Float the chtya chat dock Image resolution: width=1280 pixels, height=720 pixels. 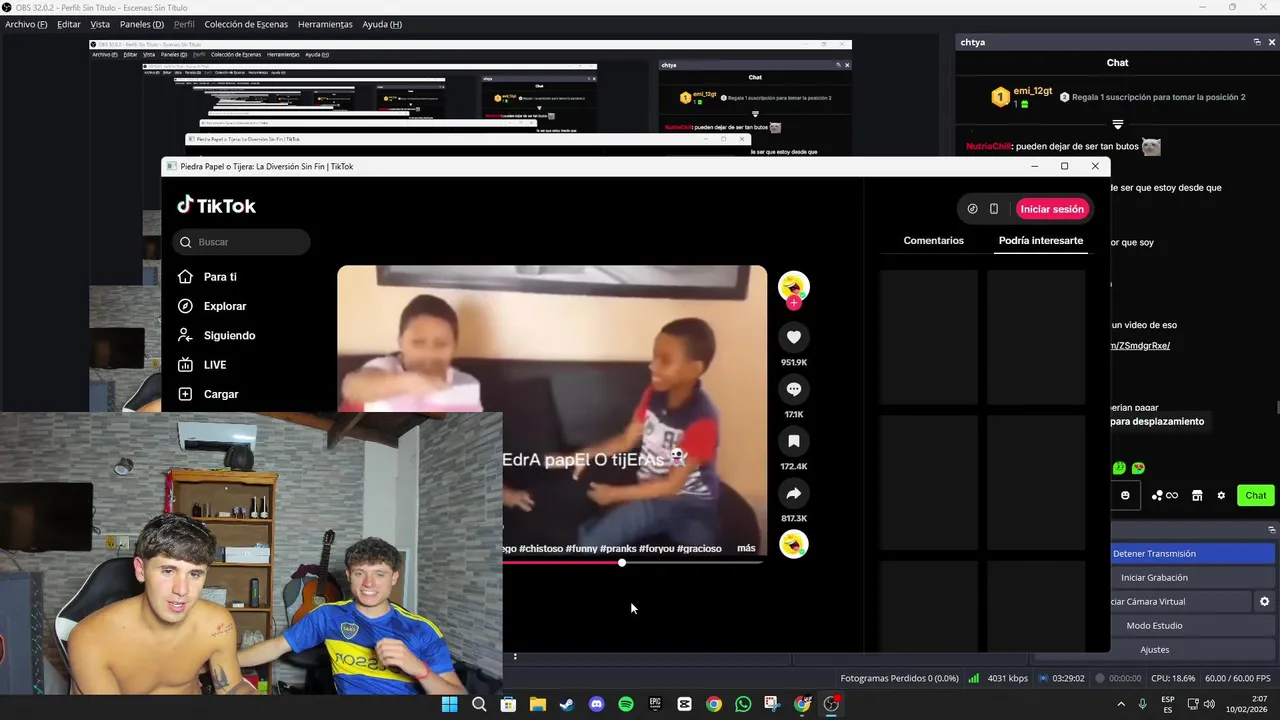click(x=1257, y=42)
